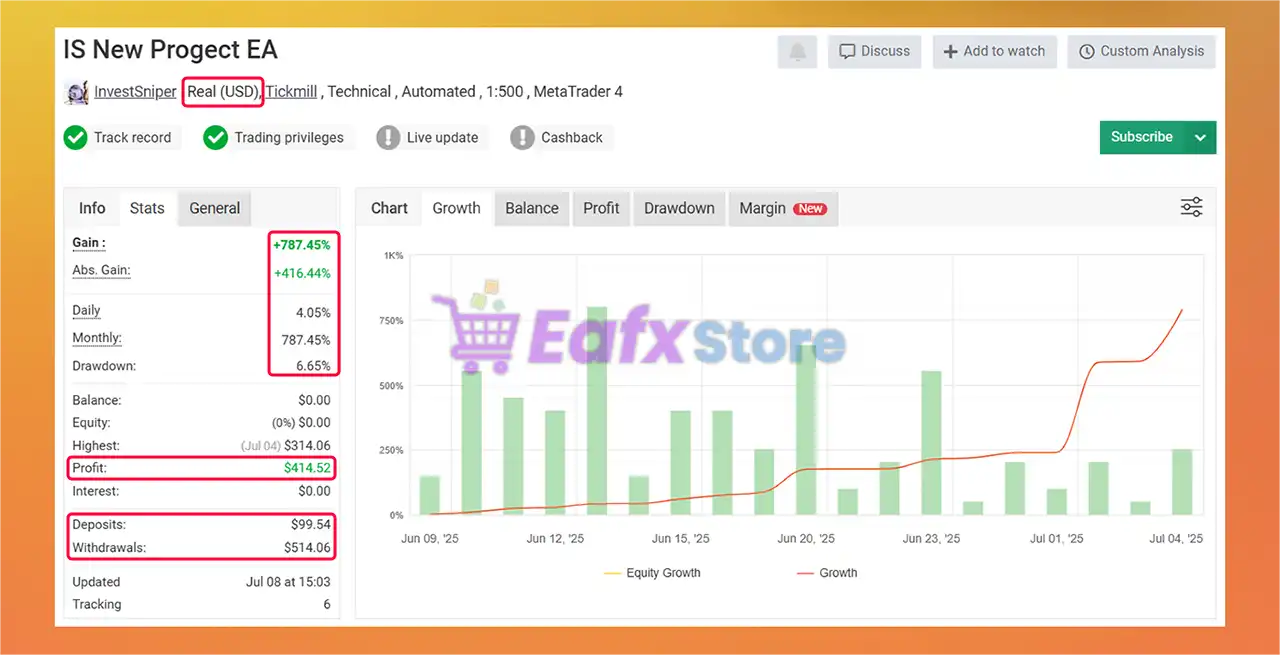This screenshot has width=1280, height=655.
Task: Open Custom Analysis
Action: click(1141, 51)
